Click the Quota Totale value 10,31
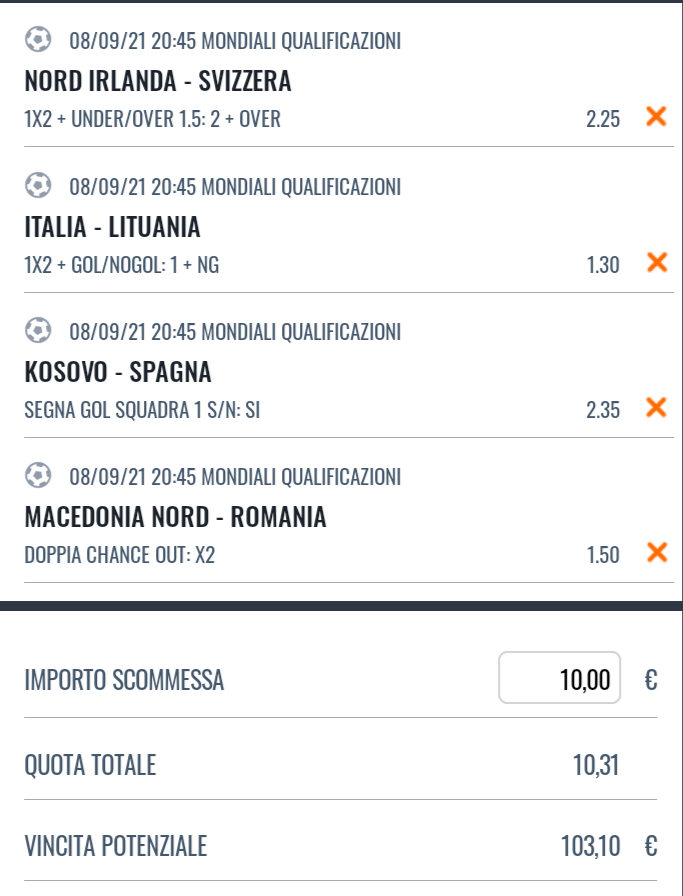 pyautogui.click(x=596, y=765)
